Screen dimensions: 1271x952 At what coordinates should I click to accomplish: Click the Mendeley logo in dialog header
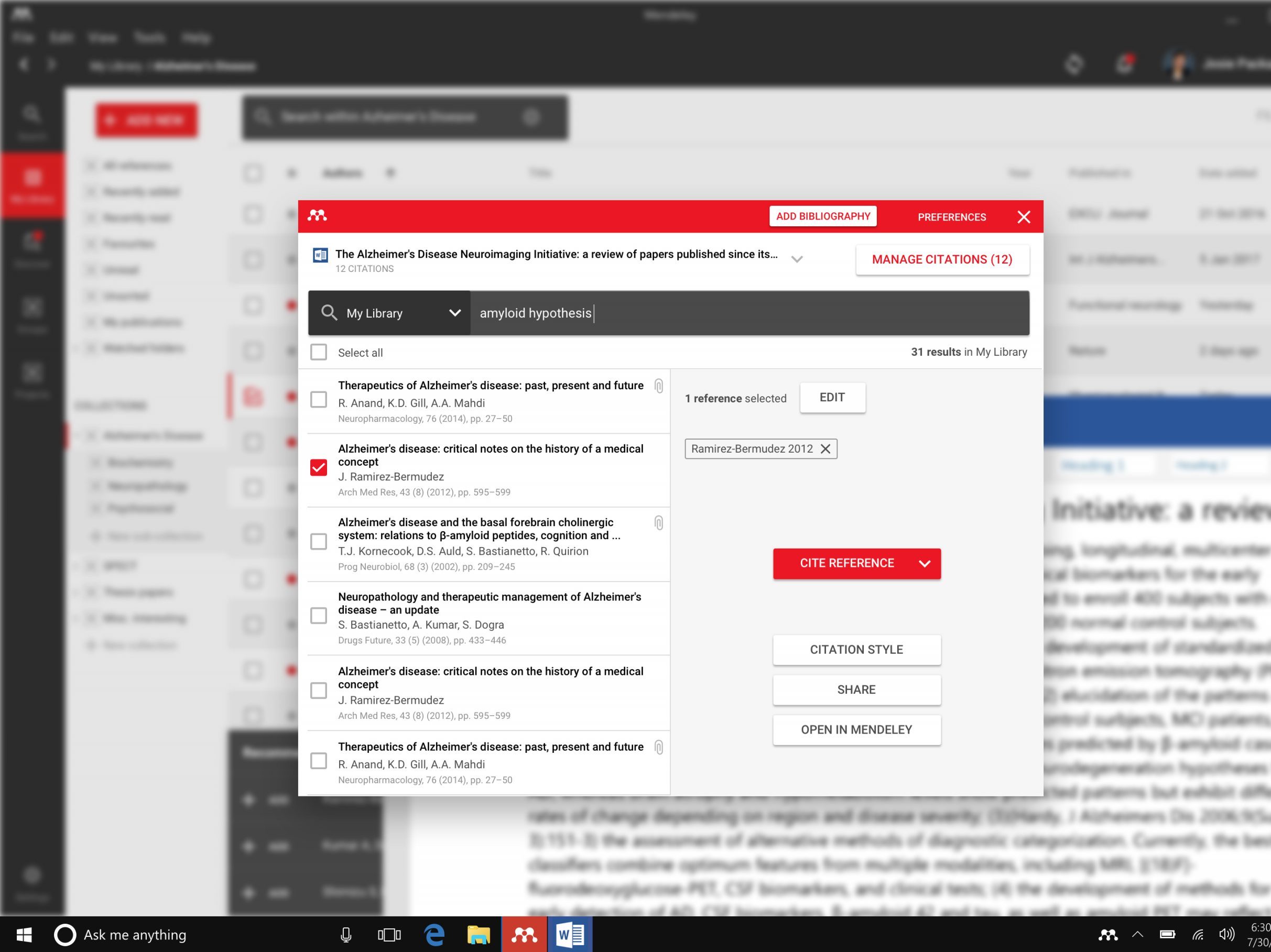(317, 215)
